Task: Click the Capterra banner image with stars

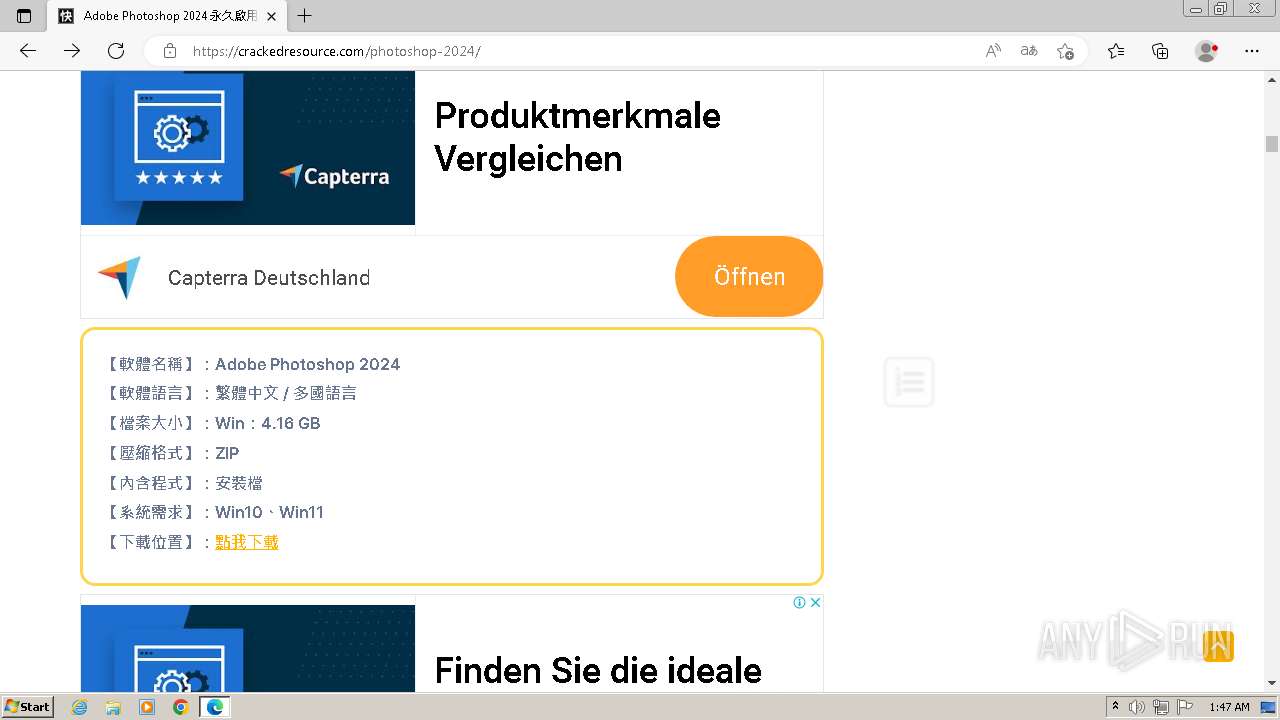Action: 248,148
